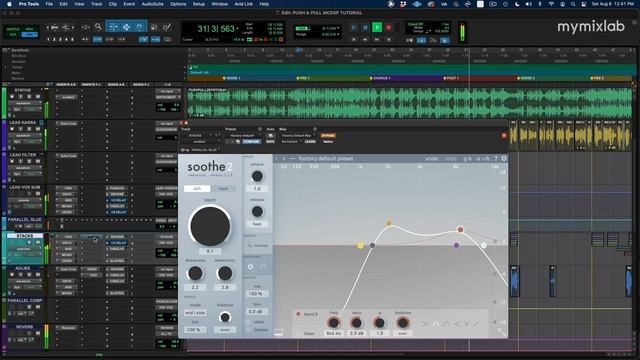
Task: Click the yellow EQ band node
Action: [360, 245]
